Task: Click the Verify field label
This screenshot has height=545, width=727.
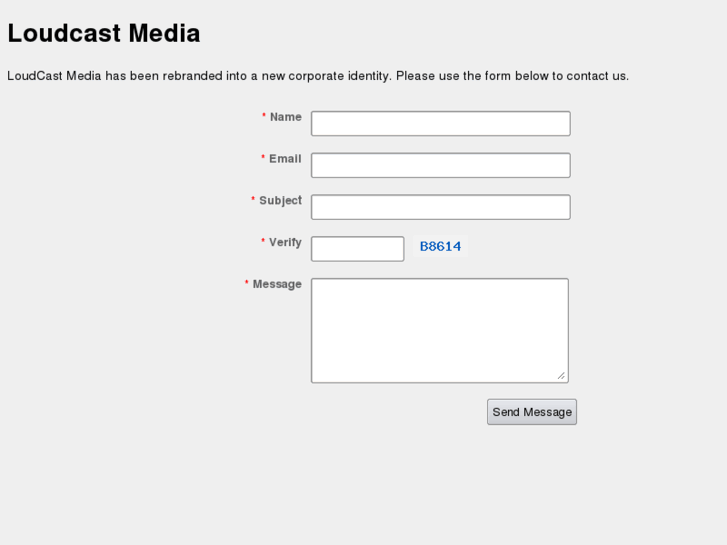Action: tap(285, 243)
